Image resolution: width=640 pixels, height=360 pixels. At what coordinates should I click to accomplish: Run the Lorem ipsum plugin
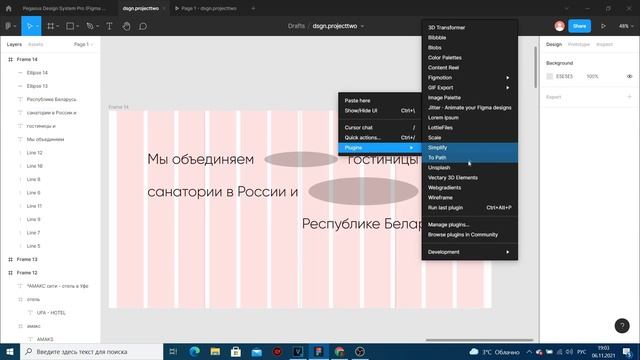pyautogui.click(x=469, y=118)
